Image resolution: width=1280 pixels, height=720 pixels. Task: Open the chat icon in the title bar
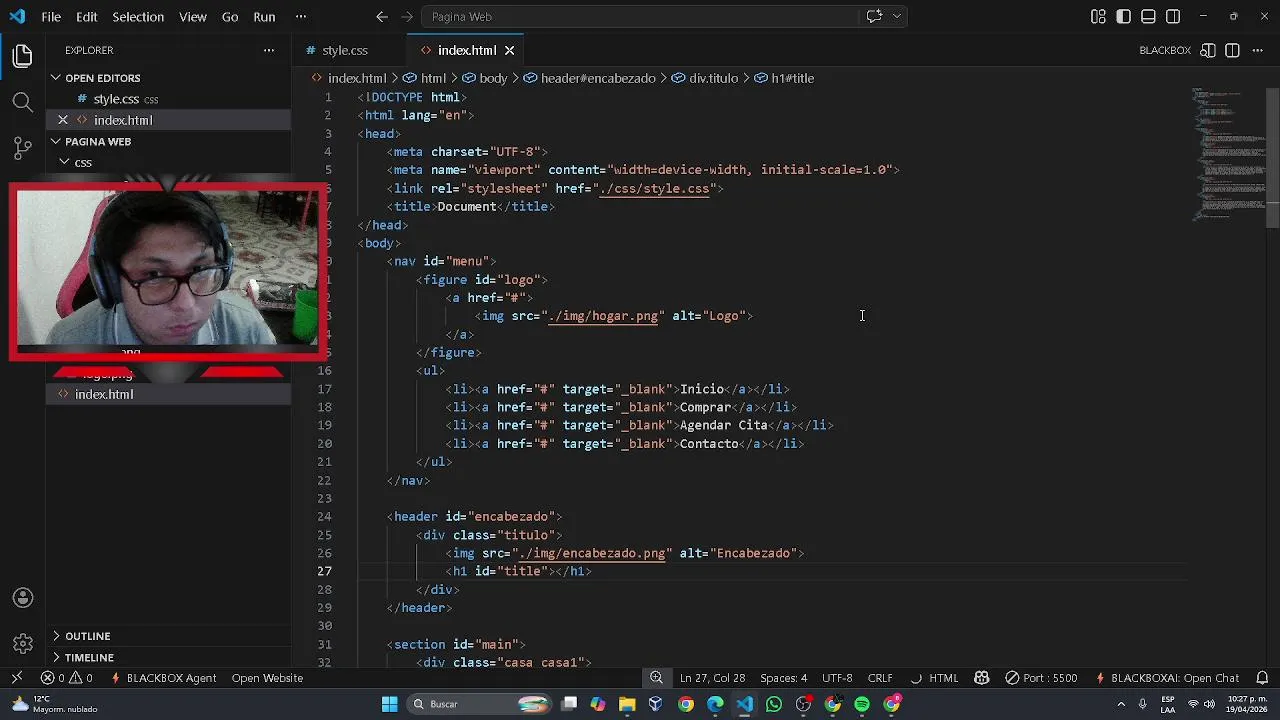[874, 16]
